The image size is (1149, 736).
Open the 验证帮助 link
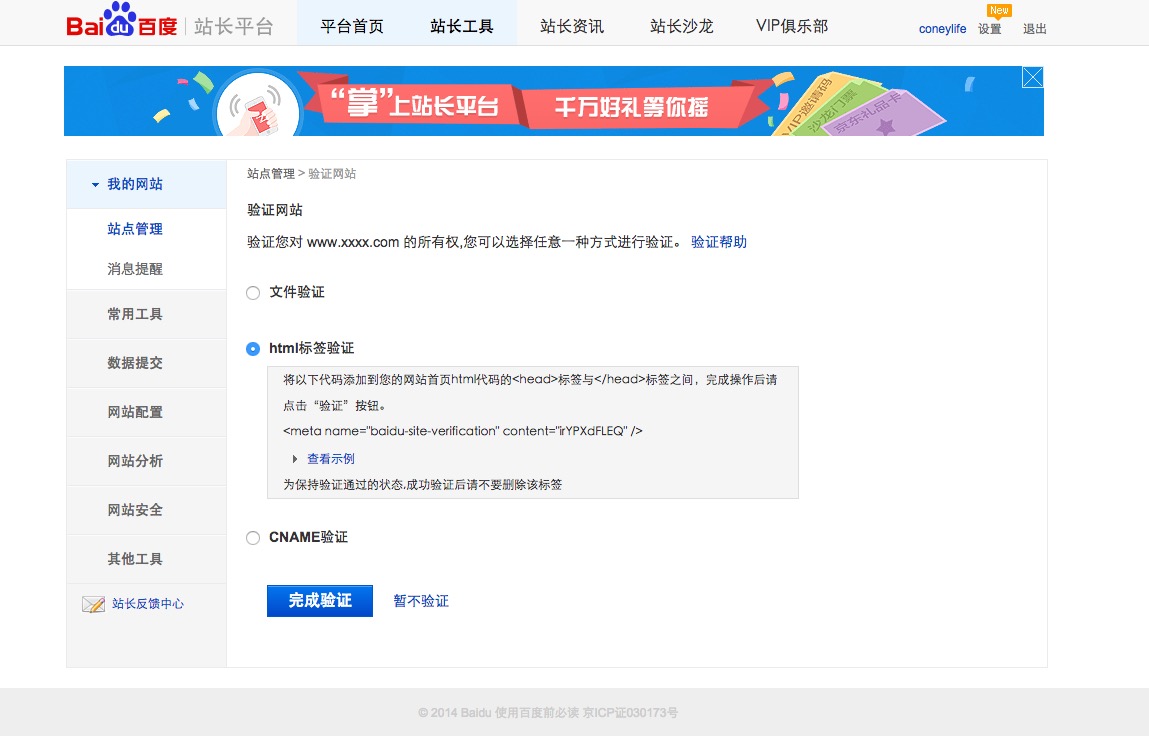tap(719, 242)
